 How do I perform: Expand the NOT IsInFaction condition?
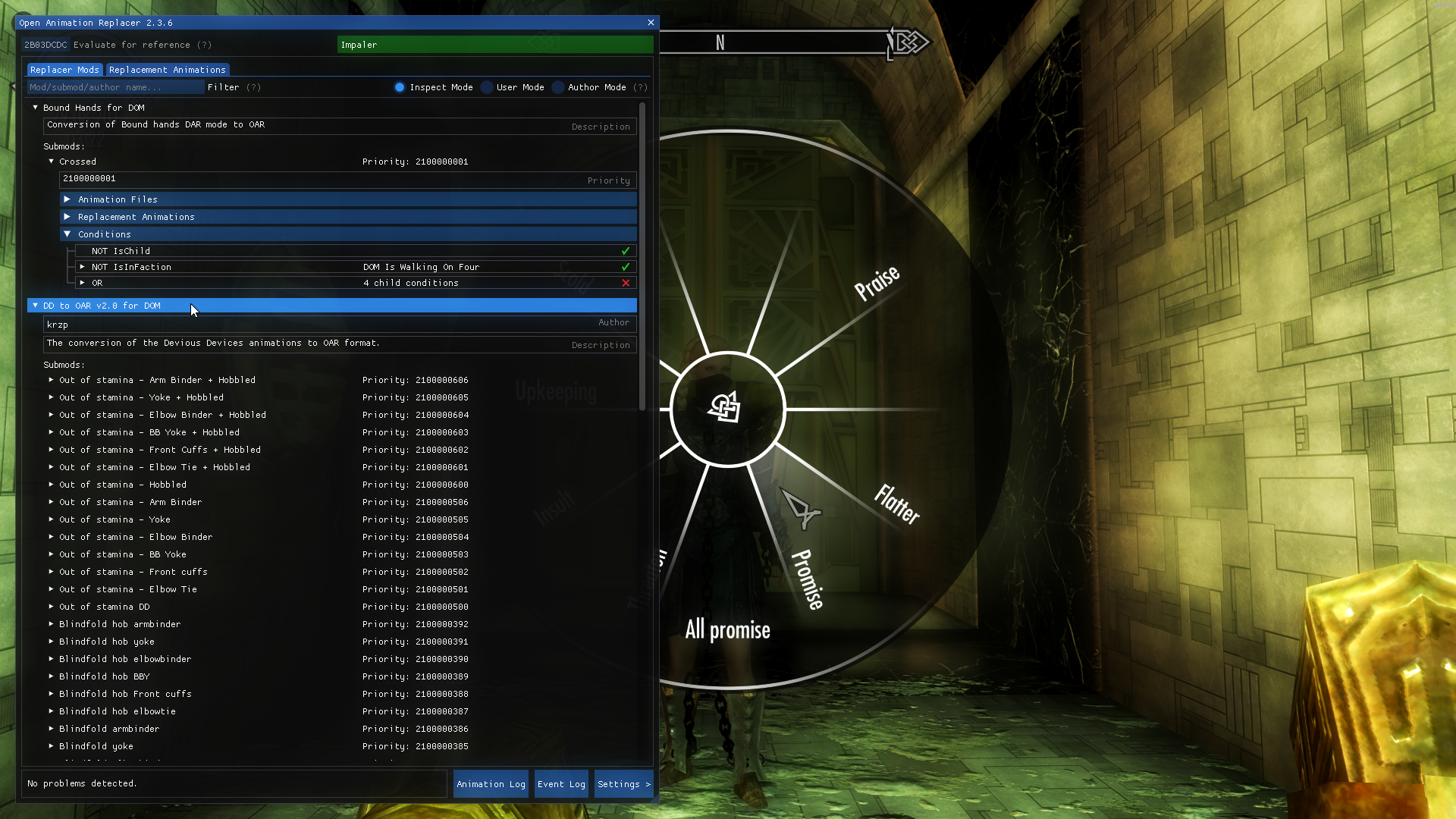(x=82, y=267)
